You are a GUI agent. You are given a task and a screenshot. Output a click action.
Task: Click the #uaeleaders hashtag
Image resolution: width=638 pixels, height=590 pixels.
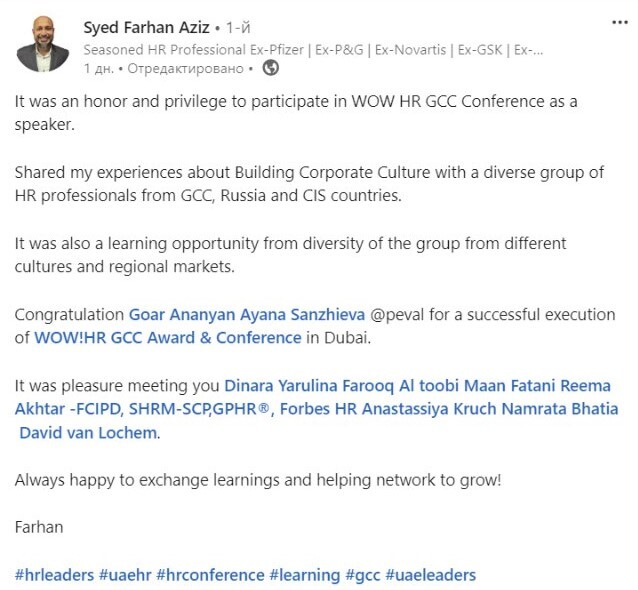coord(430,575)
